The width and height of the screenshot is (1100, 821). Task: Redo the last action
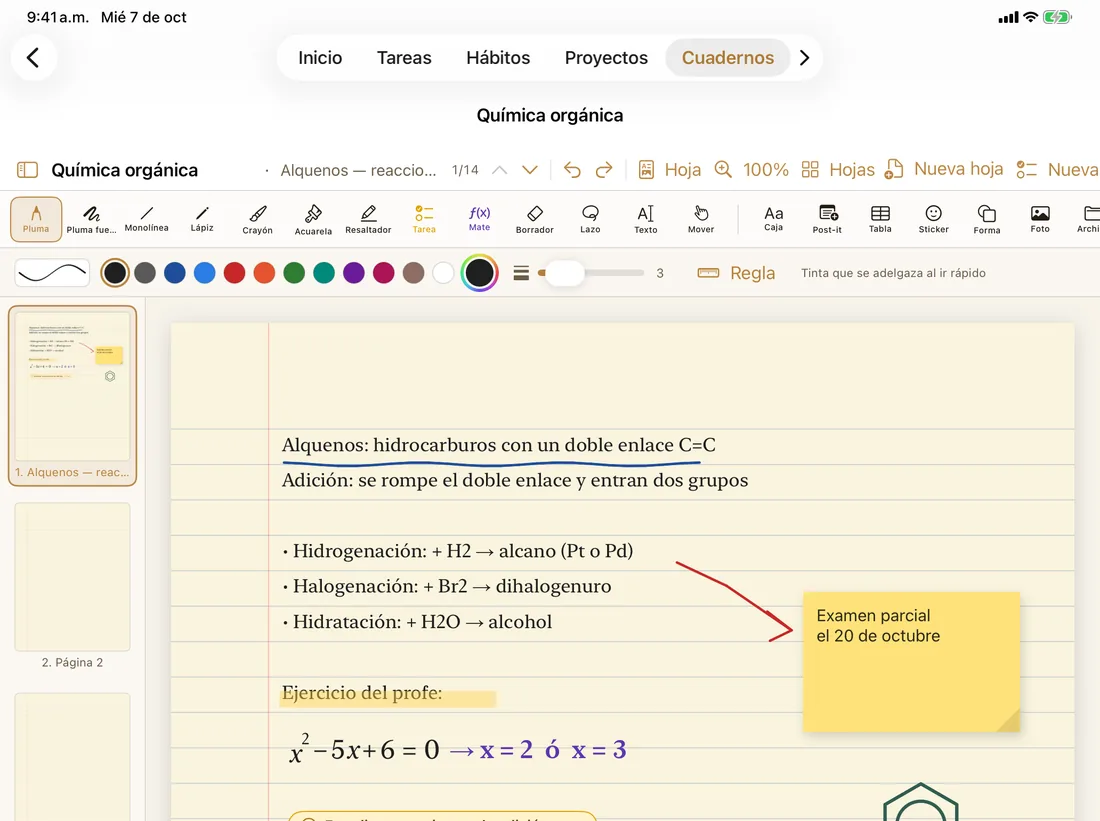[x=604, y=170]
